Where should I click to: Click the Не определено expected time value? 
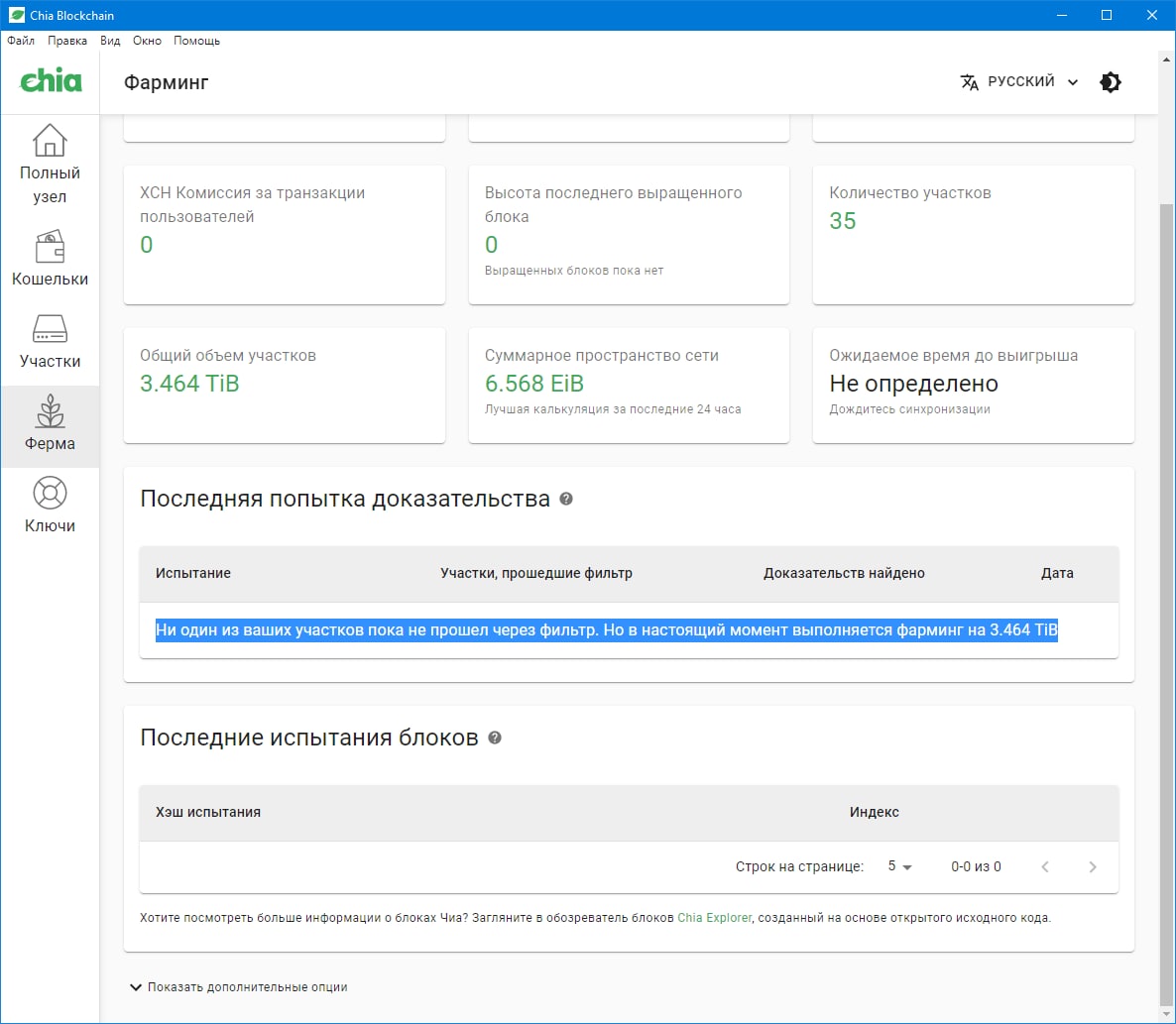coord(913,383)
